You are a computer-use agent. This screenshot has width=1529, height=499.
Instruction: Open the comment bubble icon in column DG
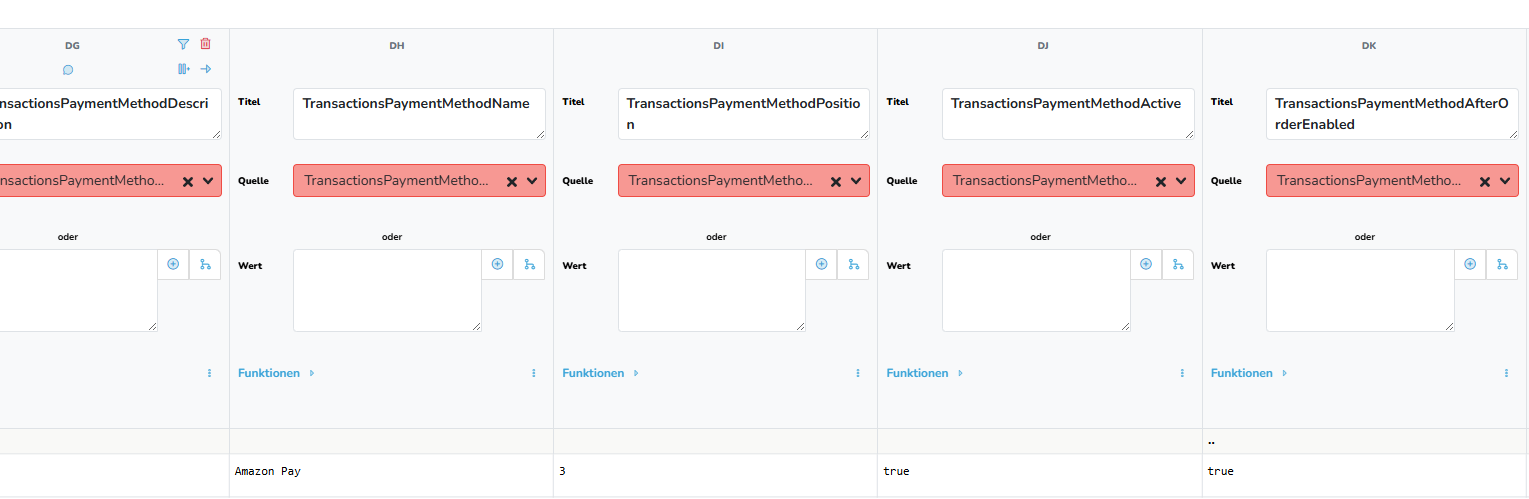(x=68, y=70)
